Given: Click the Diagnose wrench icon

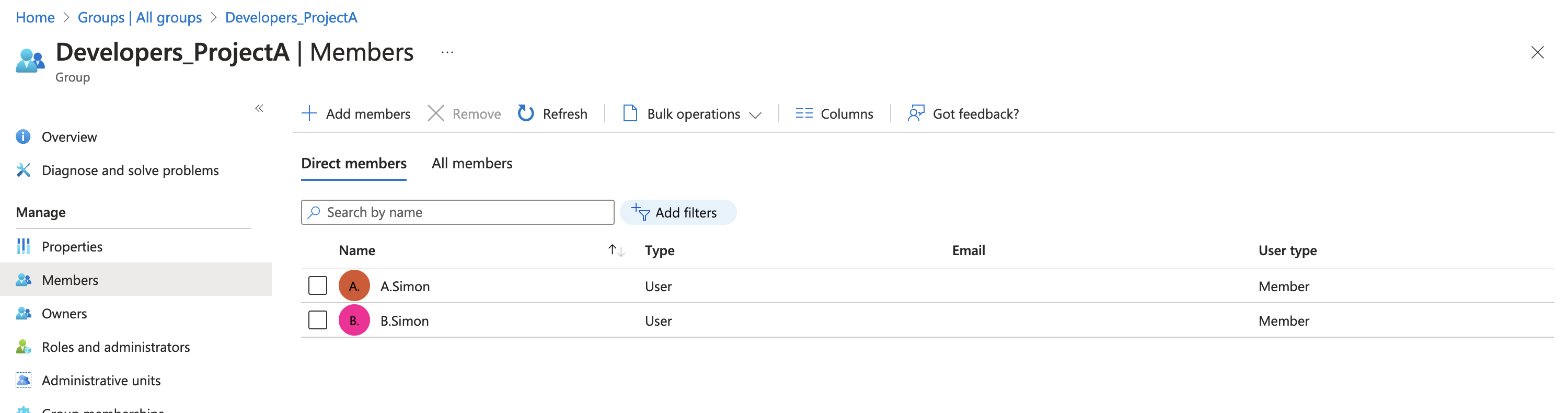Looking at the screenshot, I should tap(23, 170).
